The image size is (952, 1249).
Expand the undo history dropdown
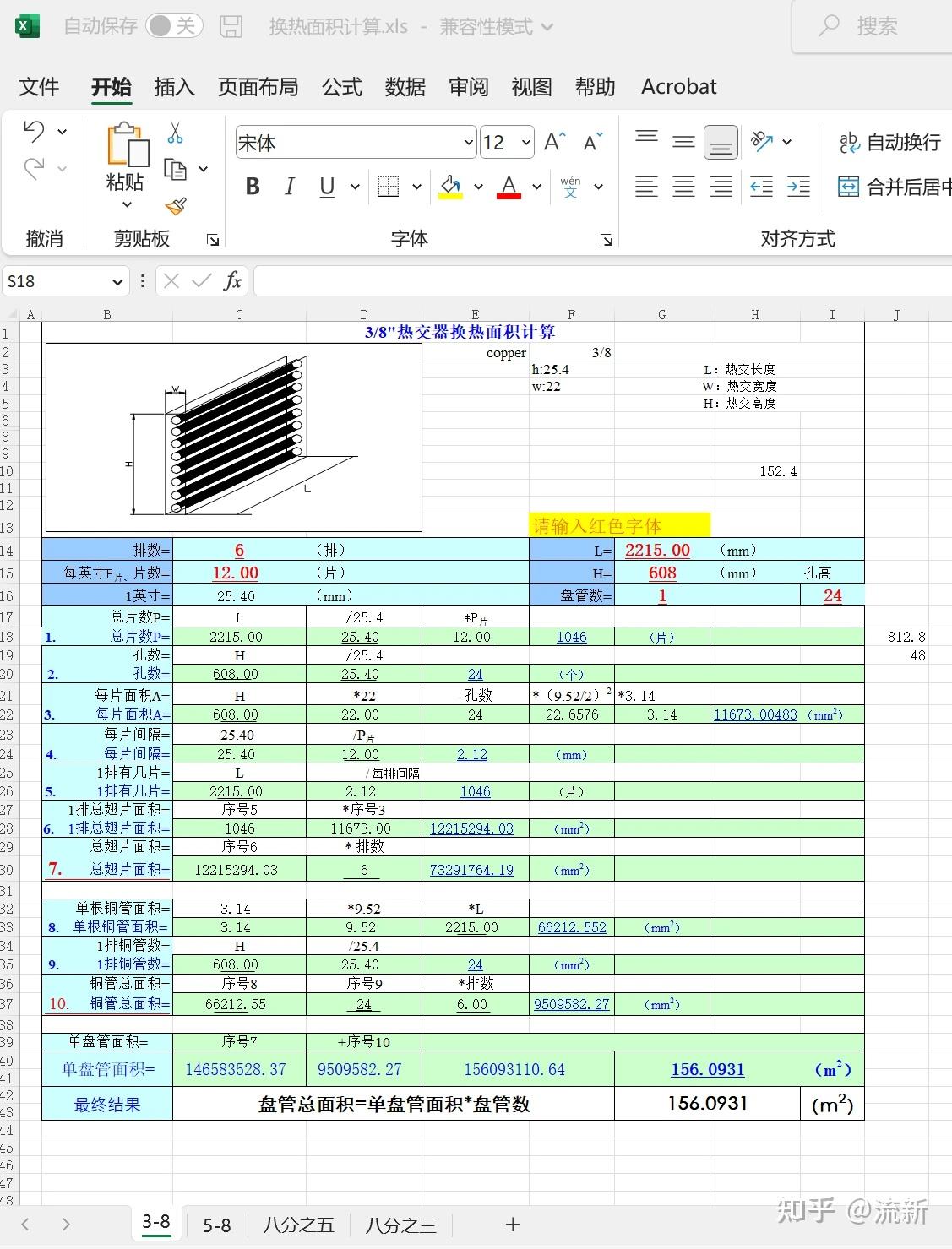pyautogui.click(x=63, y=132)
